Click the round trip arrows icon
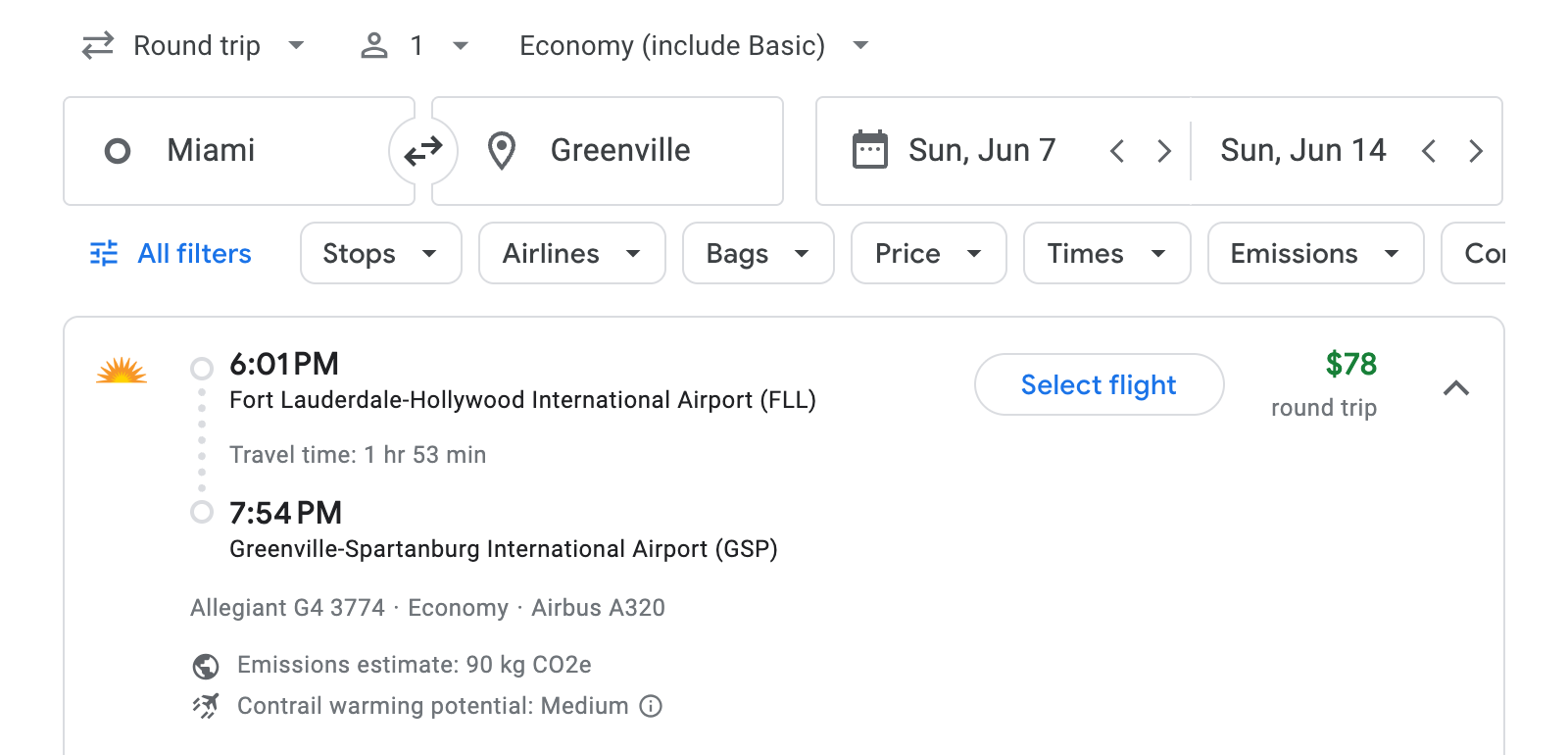This screenshot has width=1568, height=755. click(98, 46)
